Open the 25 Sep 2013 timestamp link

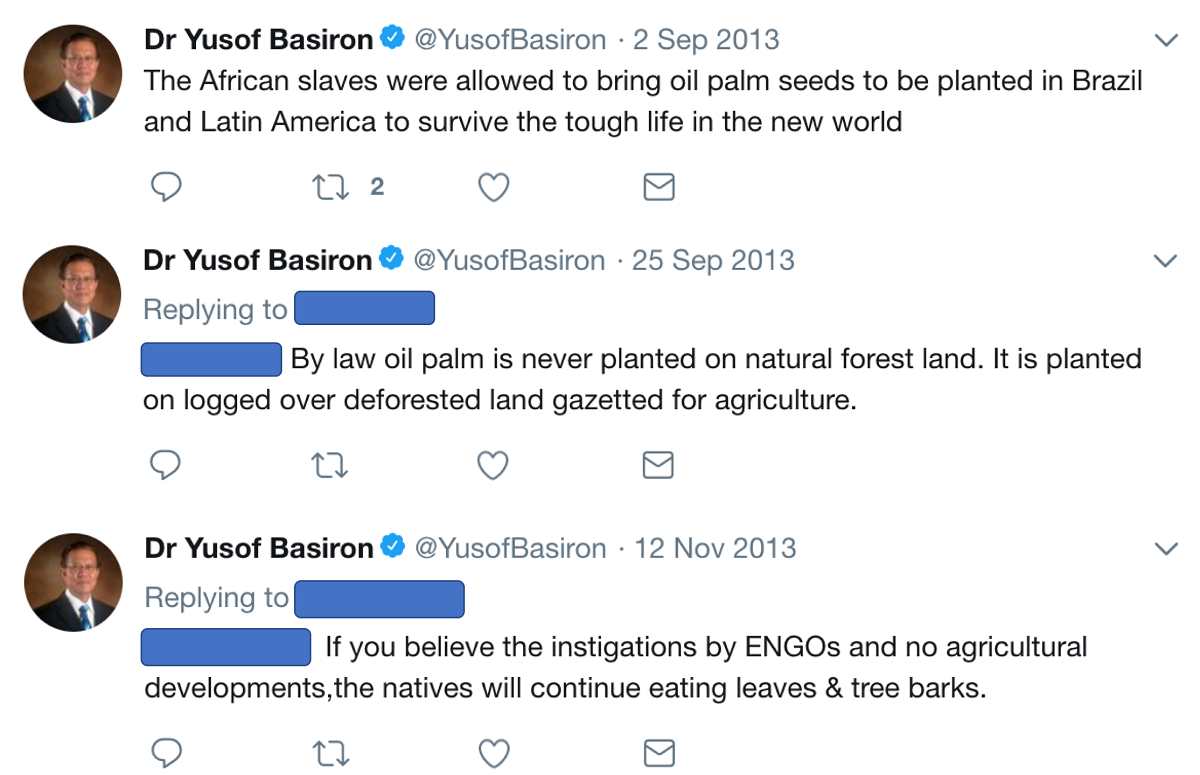[713, 261]
